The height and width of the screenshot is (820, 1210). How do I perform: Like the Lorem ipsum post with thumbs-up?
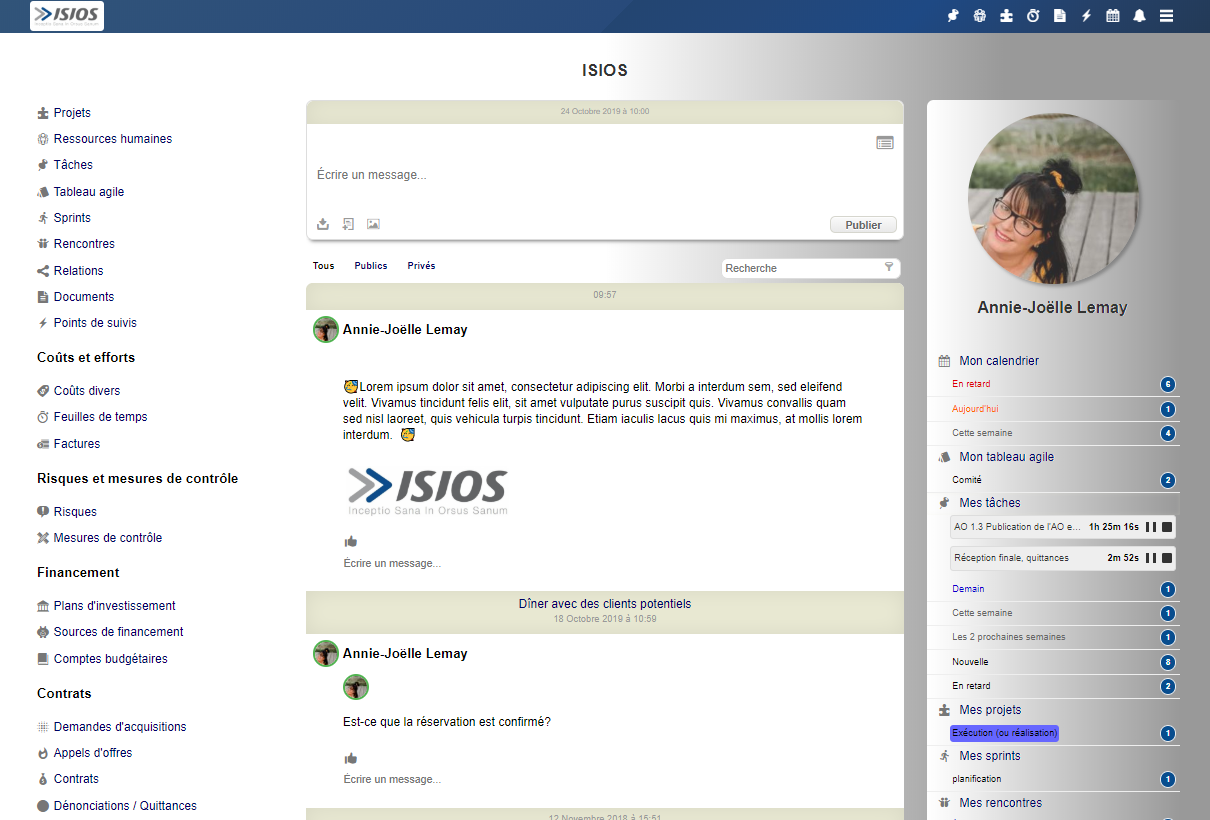coord(351,541)
